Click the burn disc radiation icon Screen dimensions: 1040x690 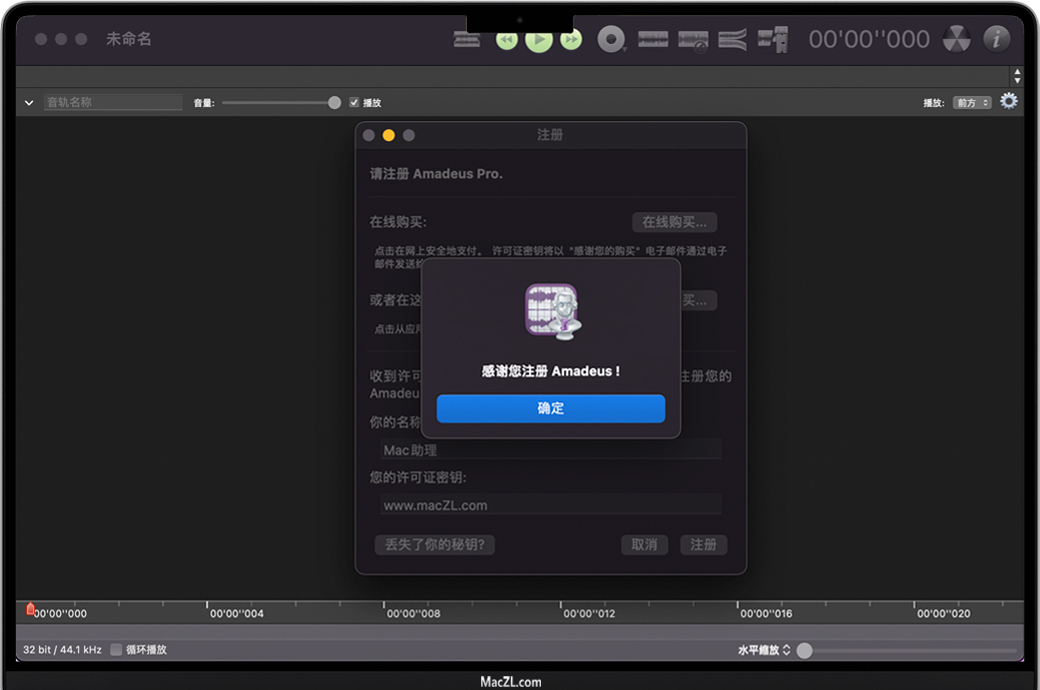pos(956,39)
